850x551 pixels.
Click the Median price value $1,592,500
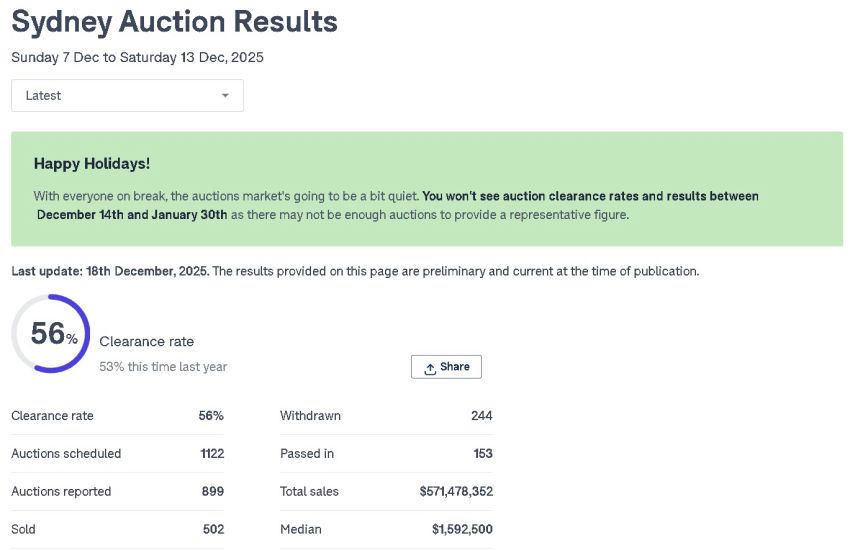pos(462,530)
